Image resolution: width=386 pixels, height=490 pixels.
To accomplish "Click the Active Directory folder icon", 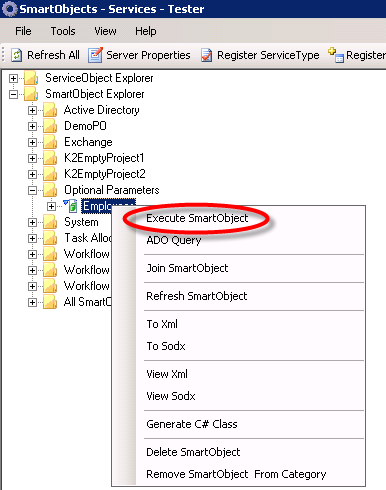I will coord(50,110).
